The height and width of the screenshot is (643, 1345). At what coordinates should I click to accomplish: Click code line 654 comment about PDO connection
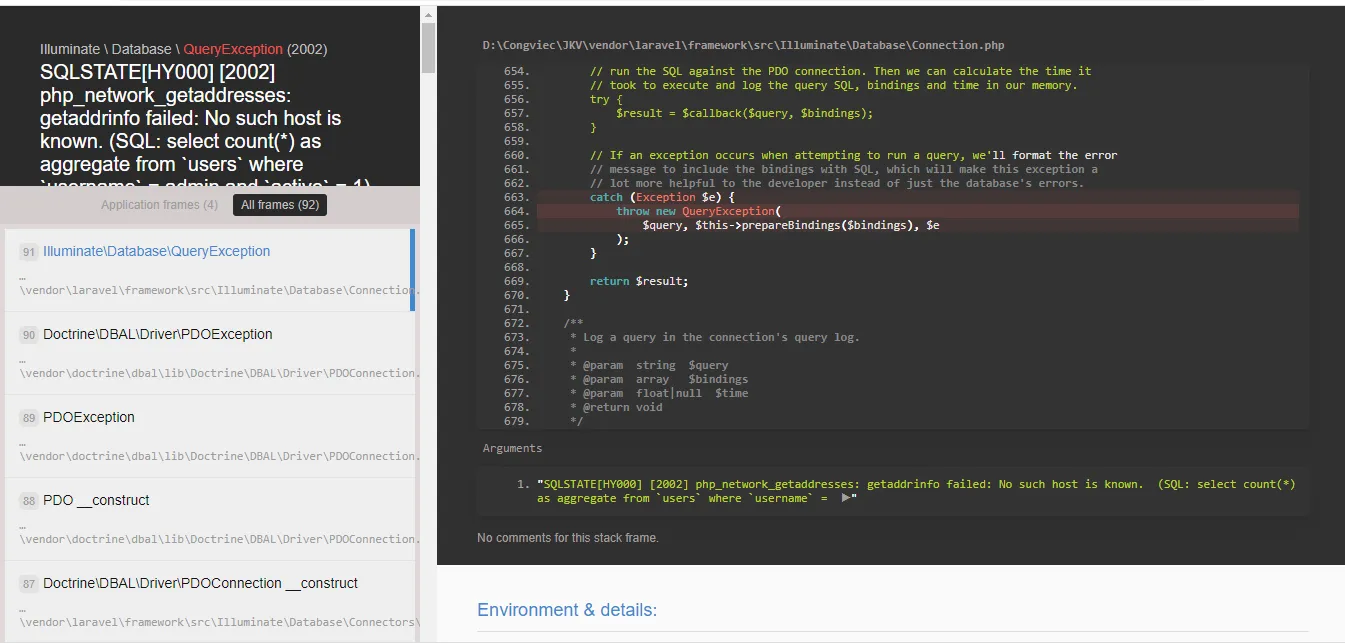[840, 71]
